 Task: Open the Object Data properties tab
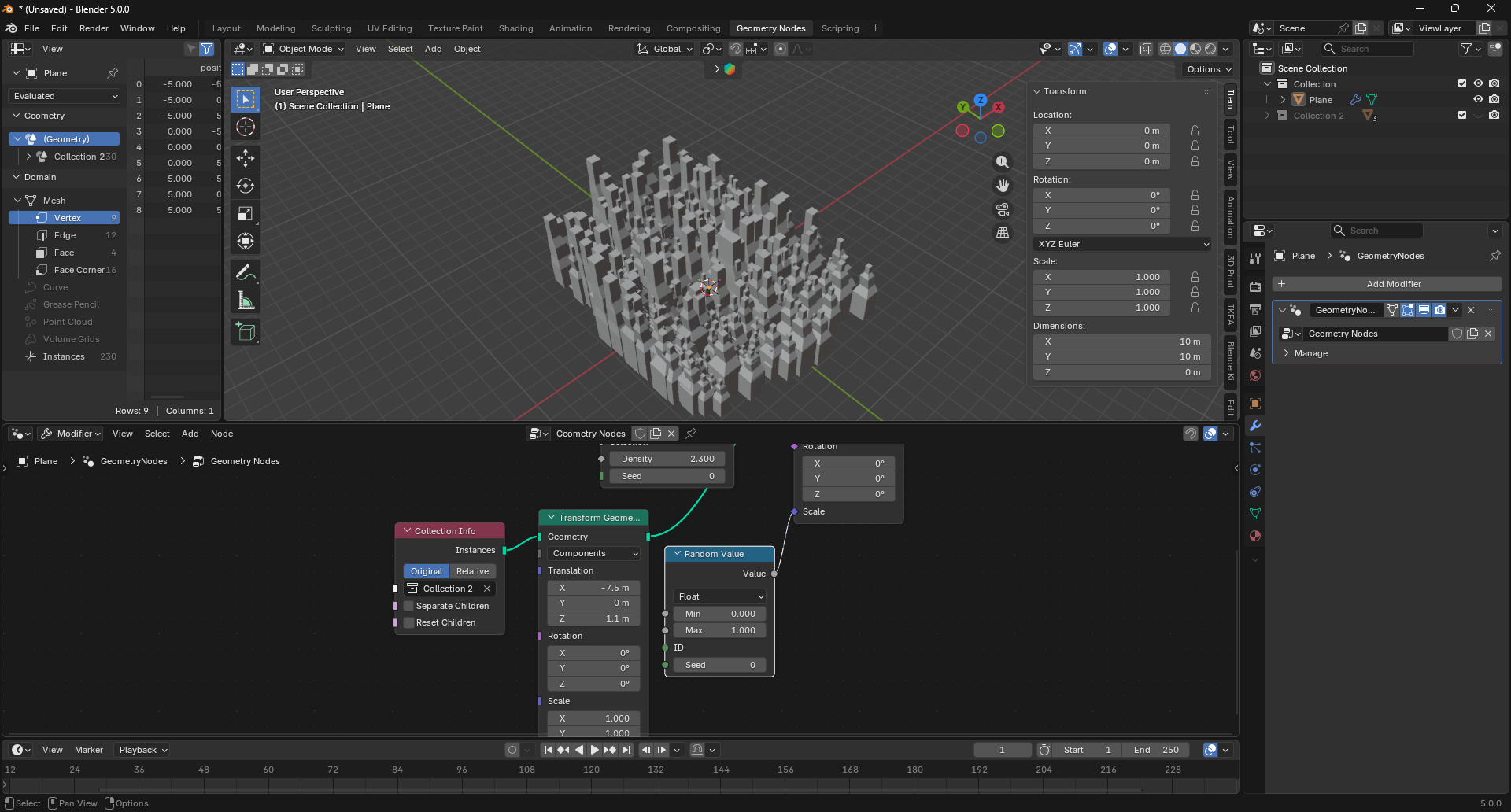click(x=1255, y=514)
